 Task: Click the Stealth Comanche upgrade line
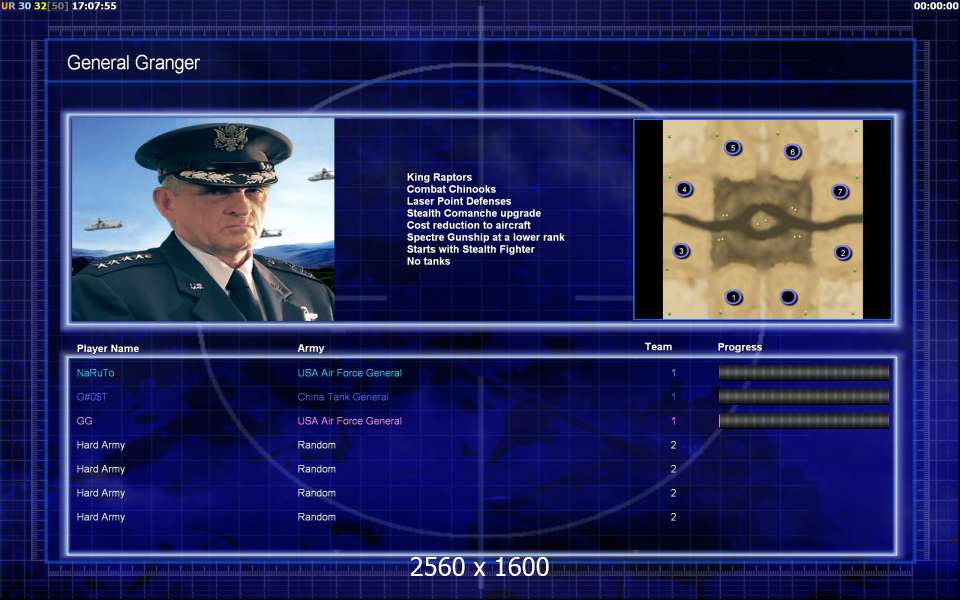(x=474, y=213)
